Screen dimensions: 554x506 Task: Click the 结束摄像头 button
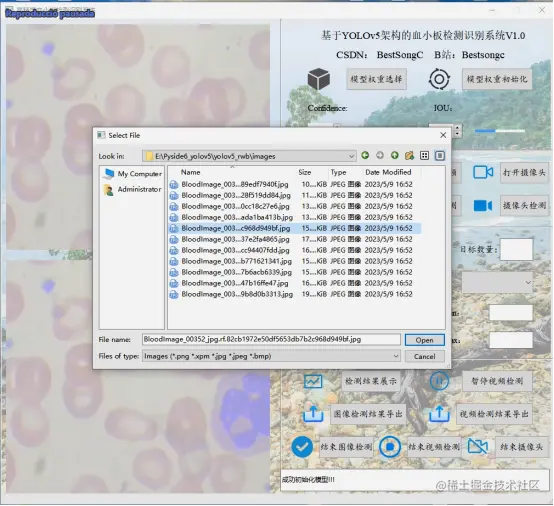pos(521,447)
